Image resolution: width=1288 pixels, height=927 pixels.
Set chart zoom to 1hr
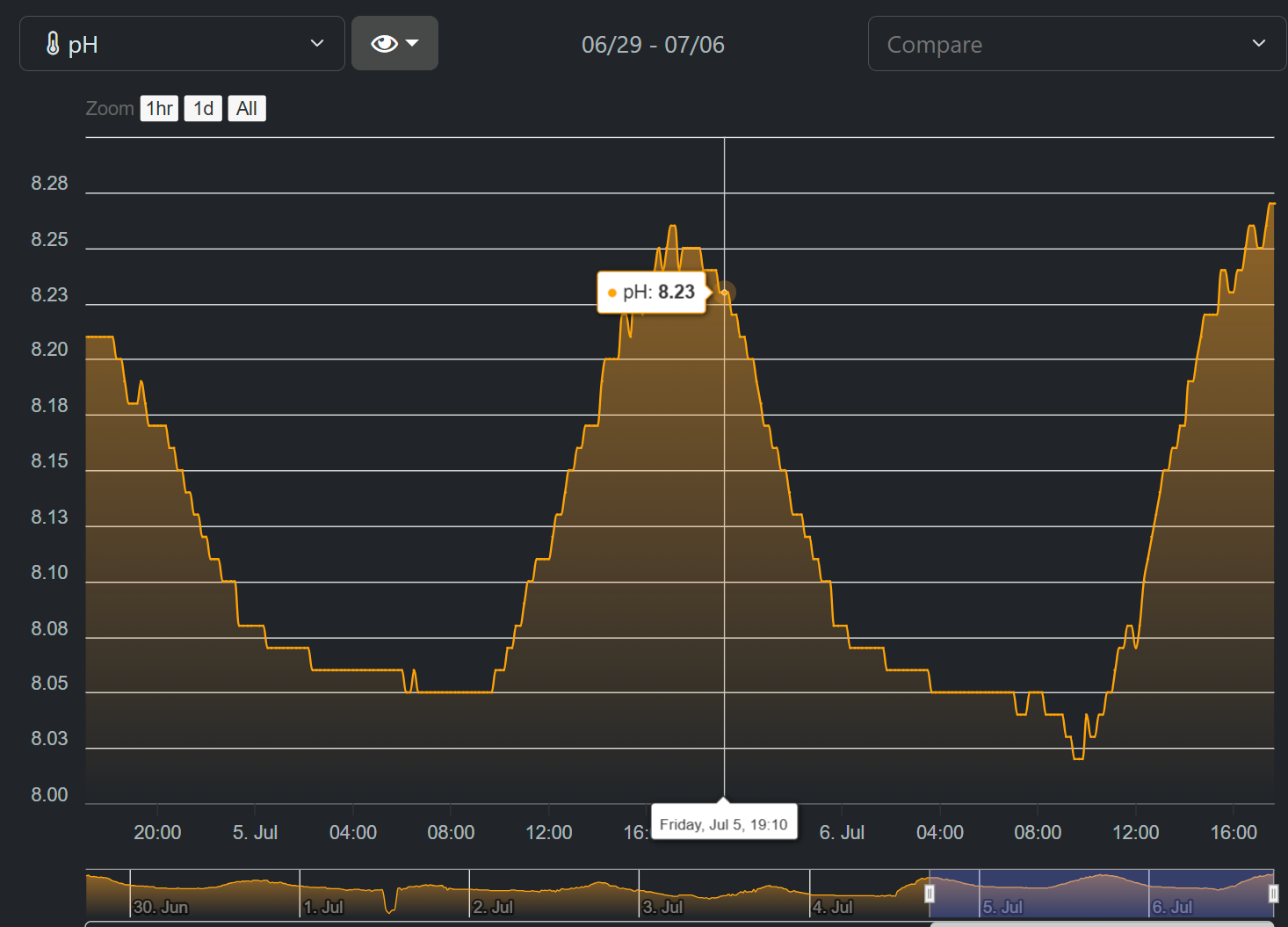click(159, 109)
